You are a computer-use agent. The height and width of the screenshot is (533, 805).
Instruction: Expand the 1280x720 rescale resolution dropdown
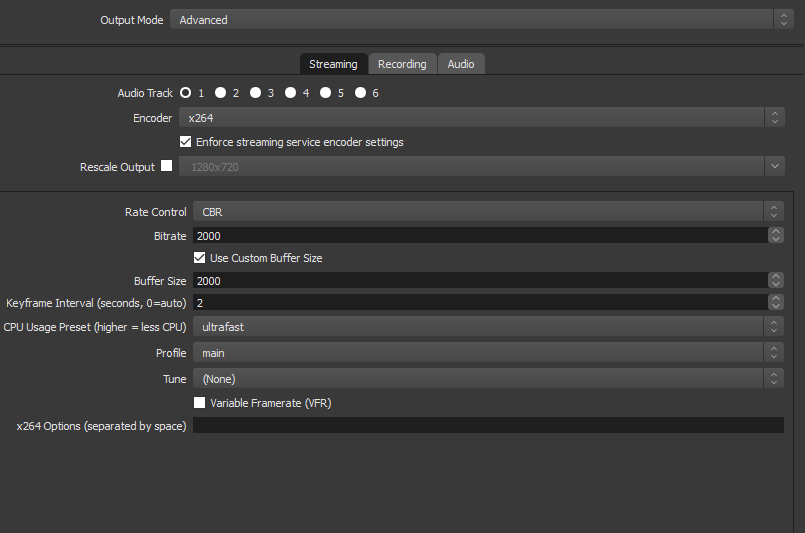tap(482, 166)
